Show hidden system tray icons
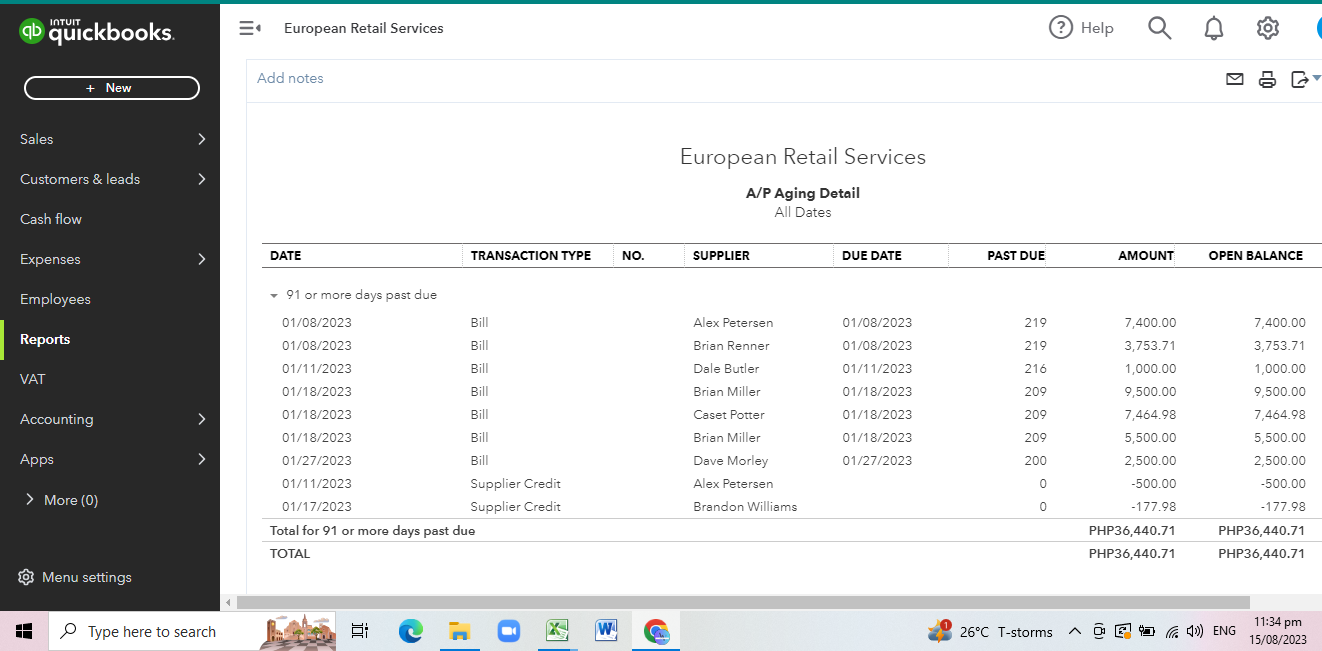 coord(1075,631)
